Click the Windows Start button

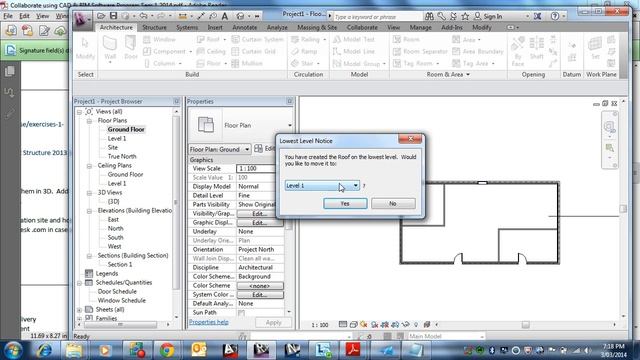pyautogui.click(x=13, y=351)
